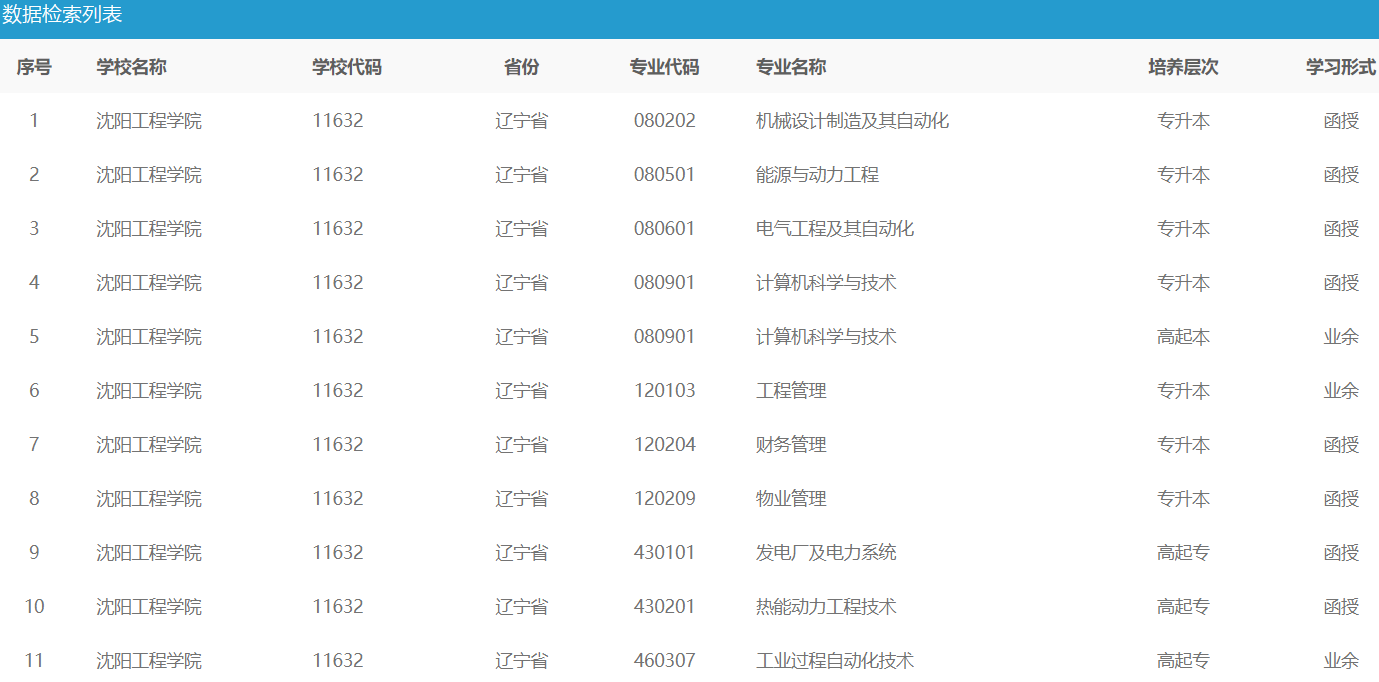Click row number 11 in 序号 column
The width and height of the screenshot is (1379, 682).
tap(34, 661)
